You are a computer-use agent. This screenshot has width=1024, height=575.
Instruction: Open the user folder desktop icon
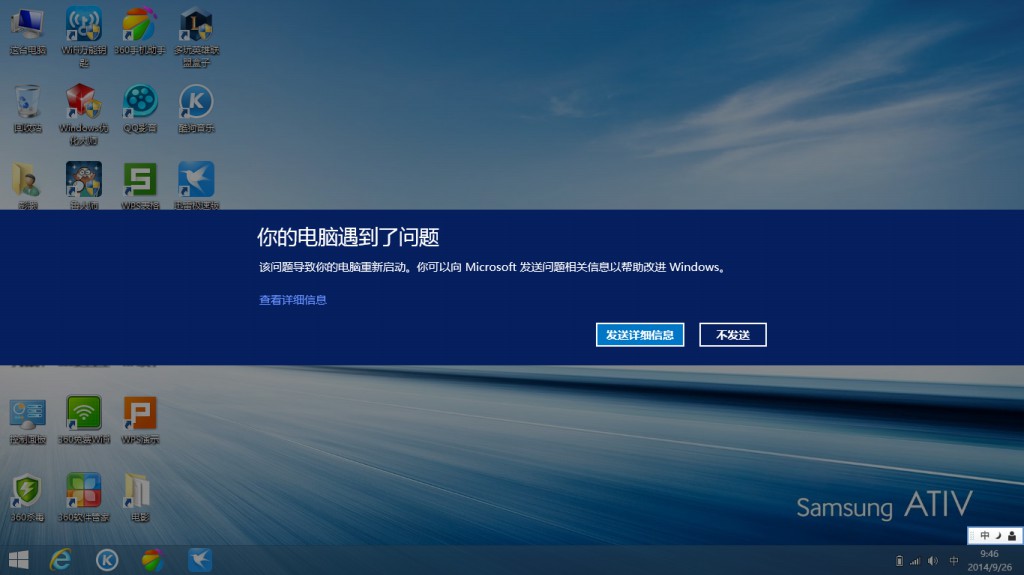coord(27,185)
